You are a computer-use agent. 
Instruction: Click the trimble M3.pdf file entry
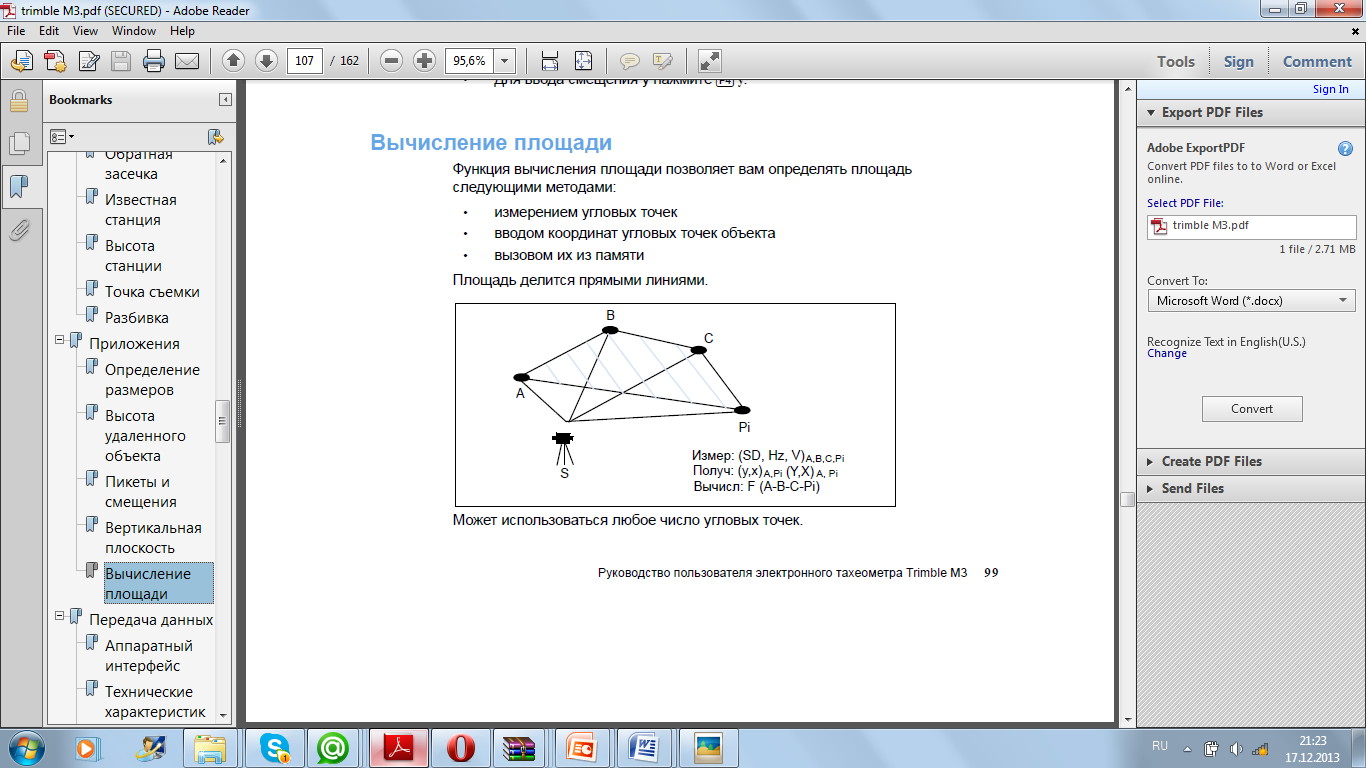[x=1251, y=226]
